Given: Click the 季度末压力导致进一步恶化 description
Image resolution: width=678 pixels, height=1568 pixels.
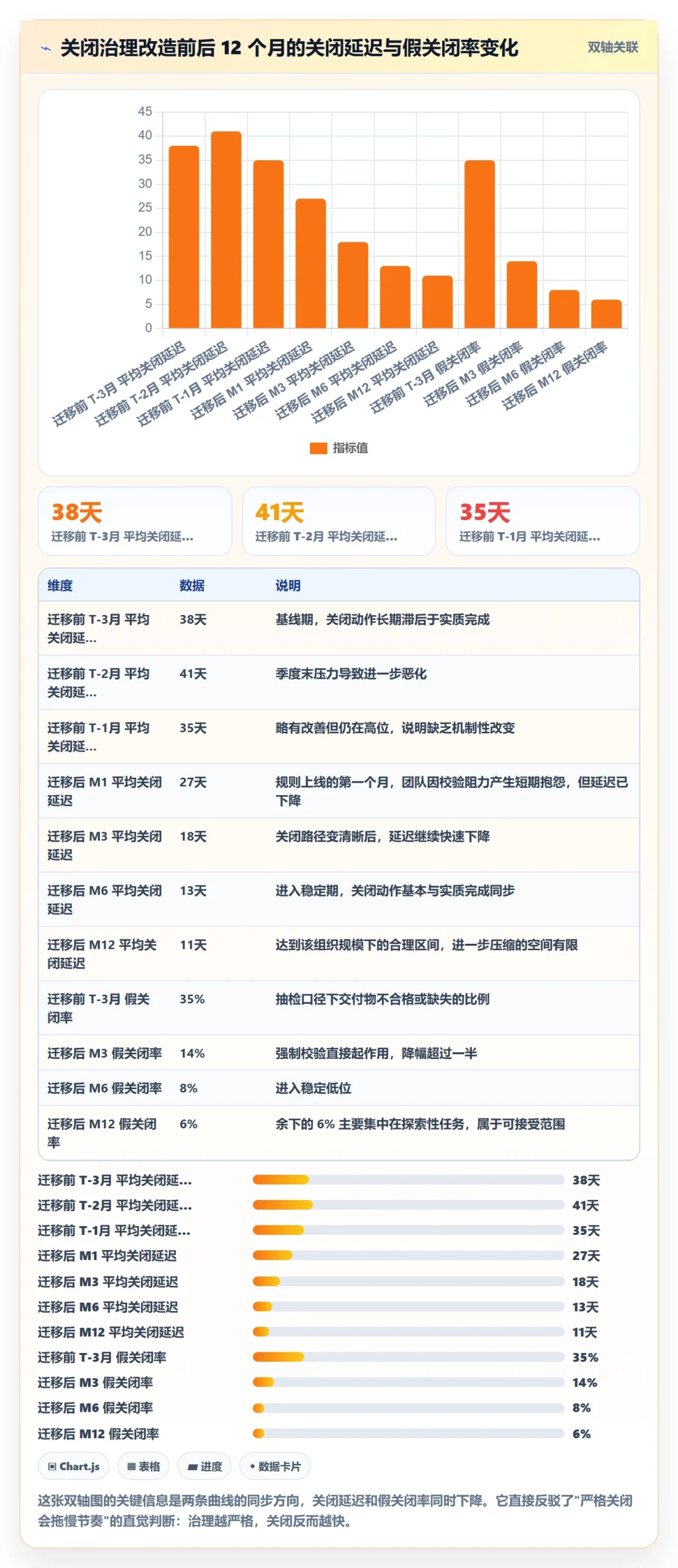Looking at the screenshot, I should (351, 674).
